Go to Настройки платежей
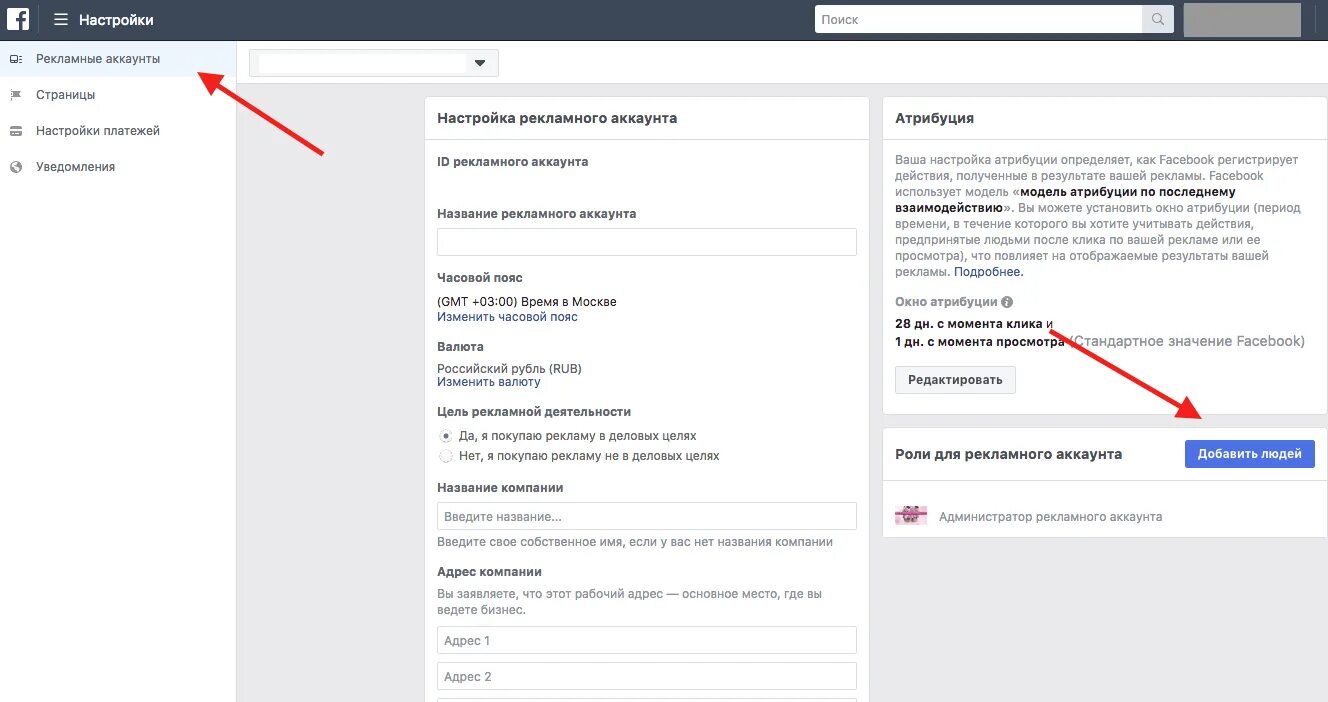 point(118,131)
